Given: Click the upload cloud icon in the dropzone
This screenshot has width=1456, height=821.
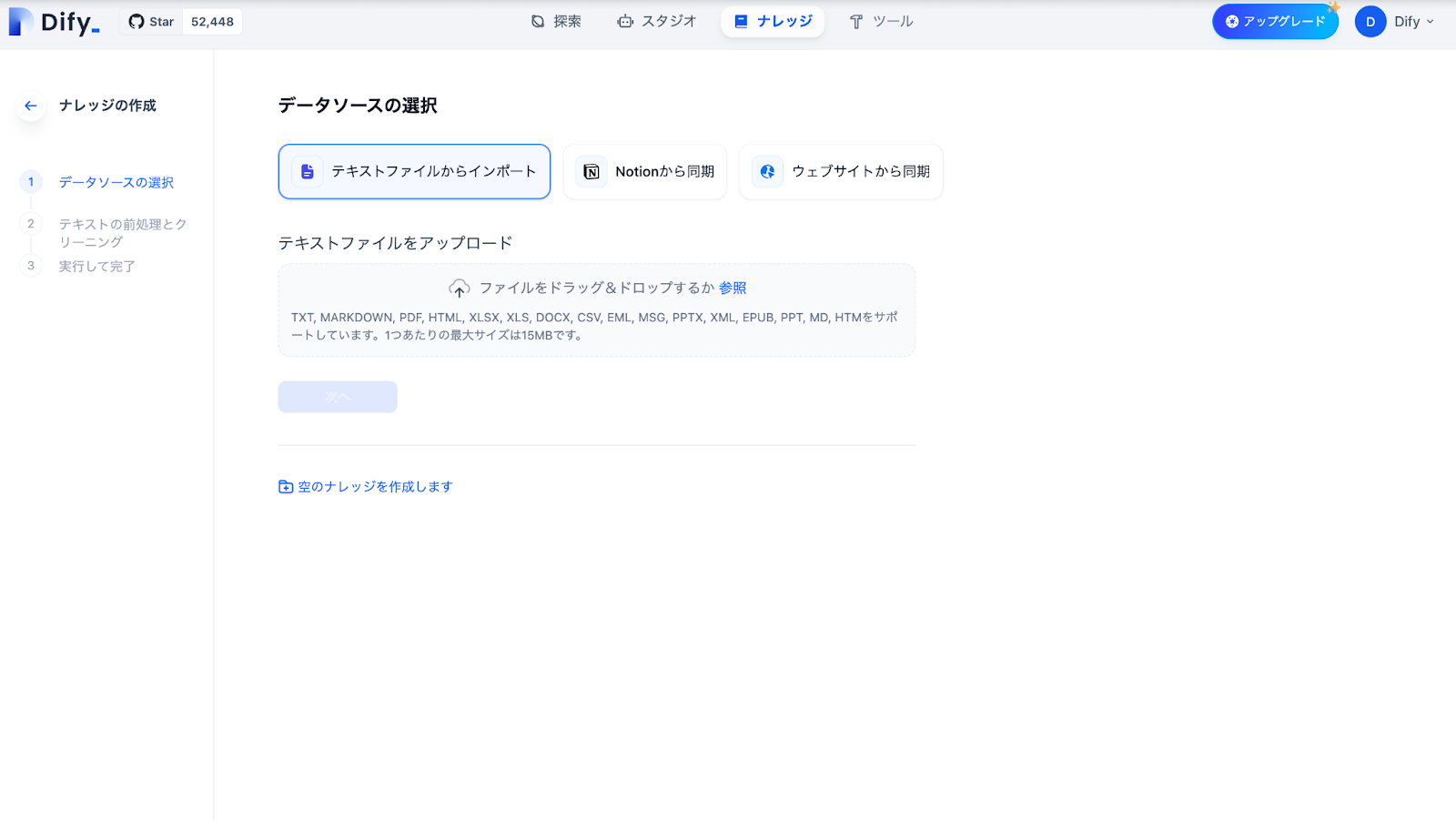Looking at the screenshot, I should pos(460,287).
